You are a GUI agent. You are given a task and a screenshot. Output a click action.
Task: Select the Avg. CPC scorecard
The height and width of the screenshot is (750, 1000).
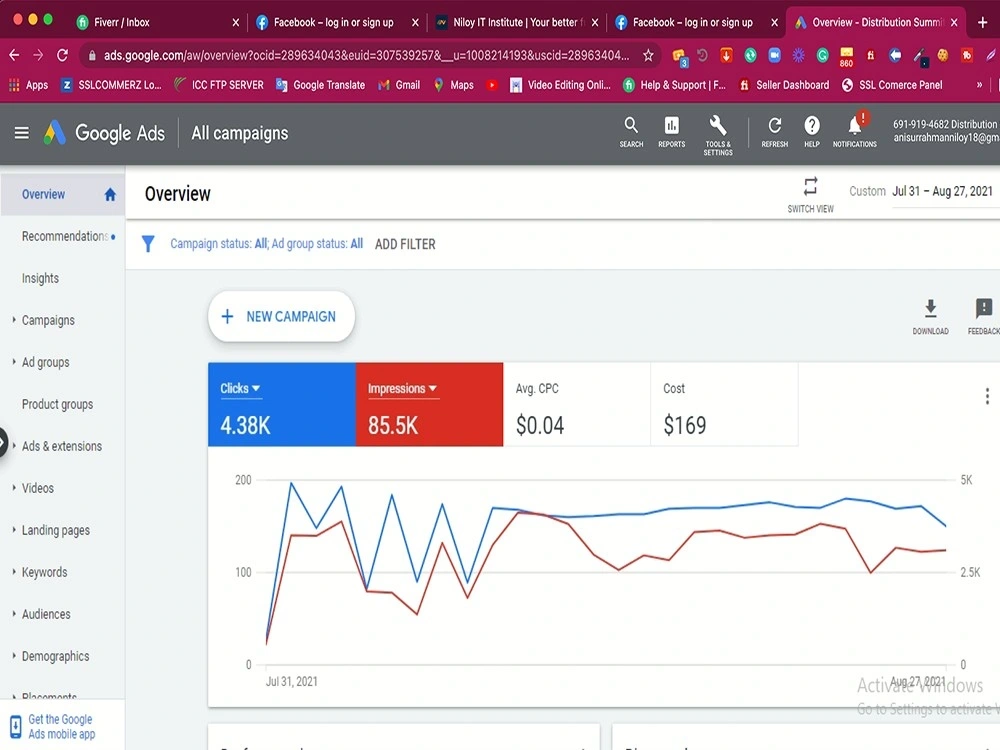(577, 404)
